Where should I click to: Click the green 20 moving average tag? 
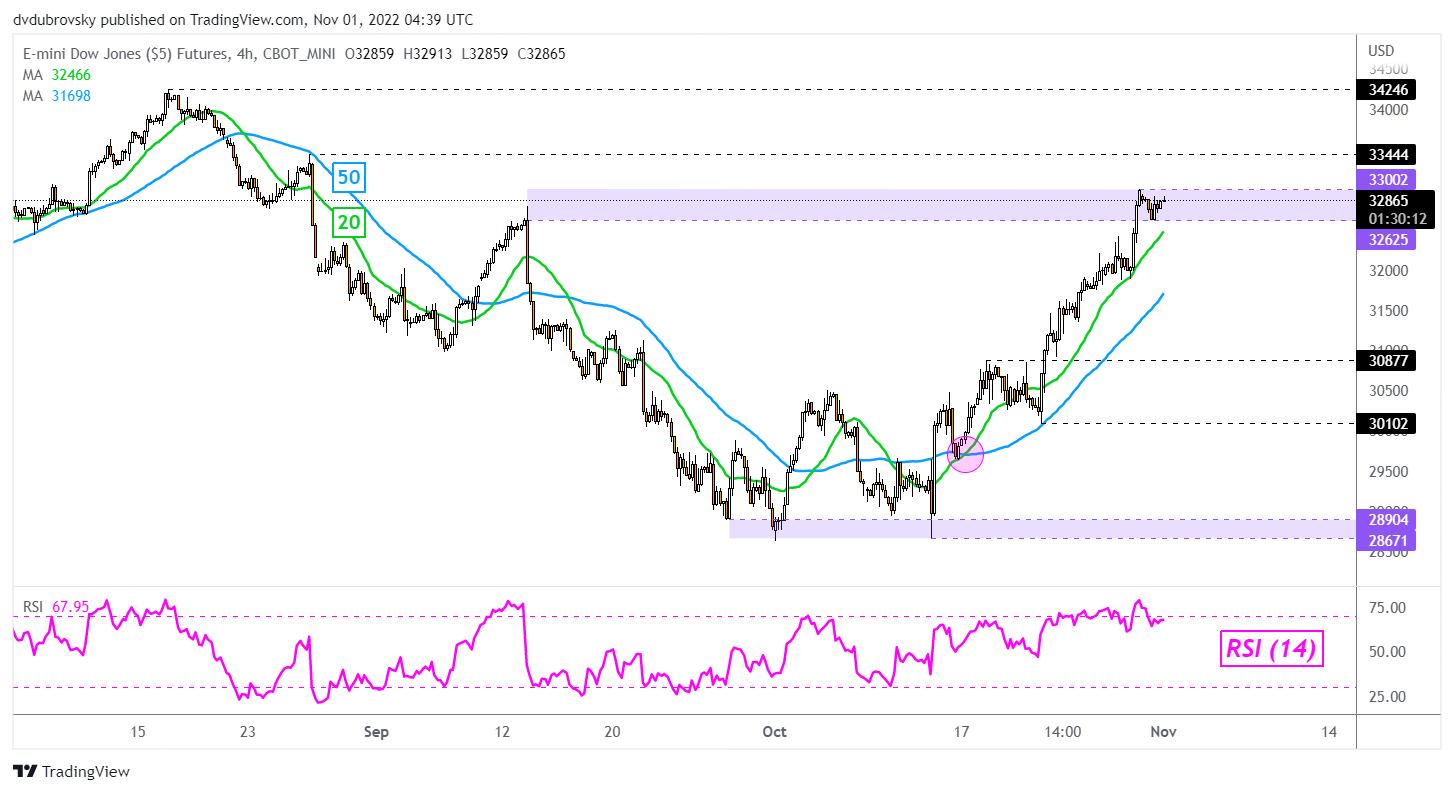pos(348,222)
